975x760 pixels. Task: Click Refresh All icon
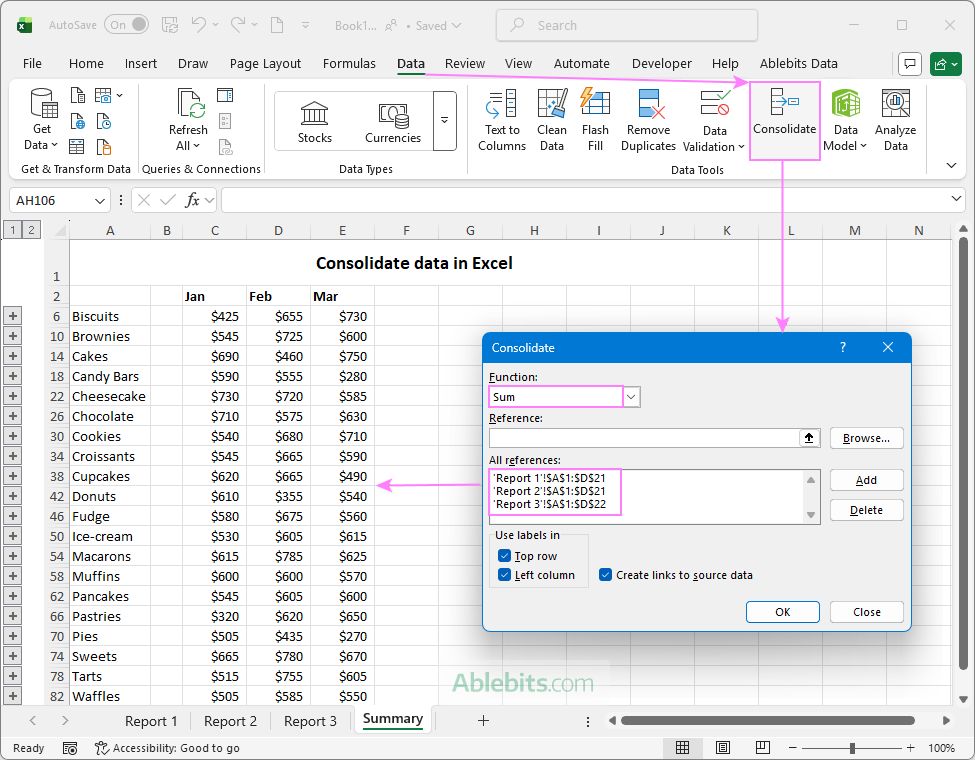pos(188,105)
